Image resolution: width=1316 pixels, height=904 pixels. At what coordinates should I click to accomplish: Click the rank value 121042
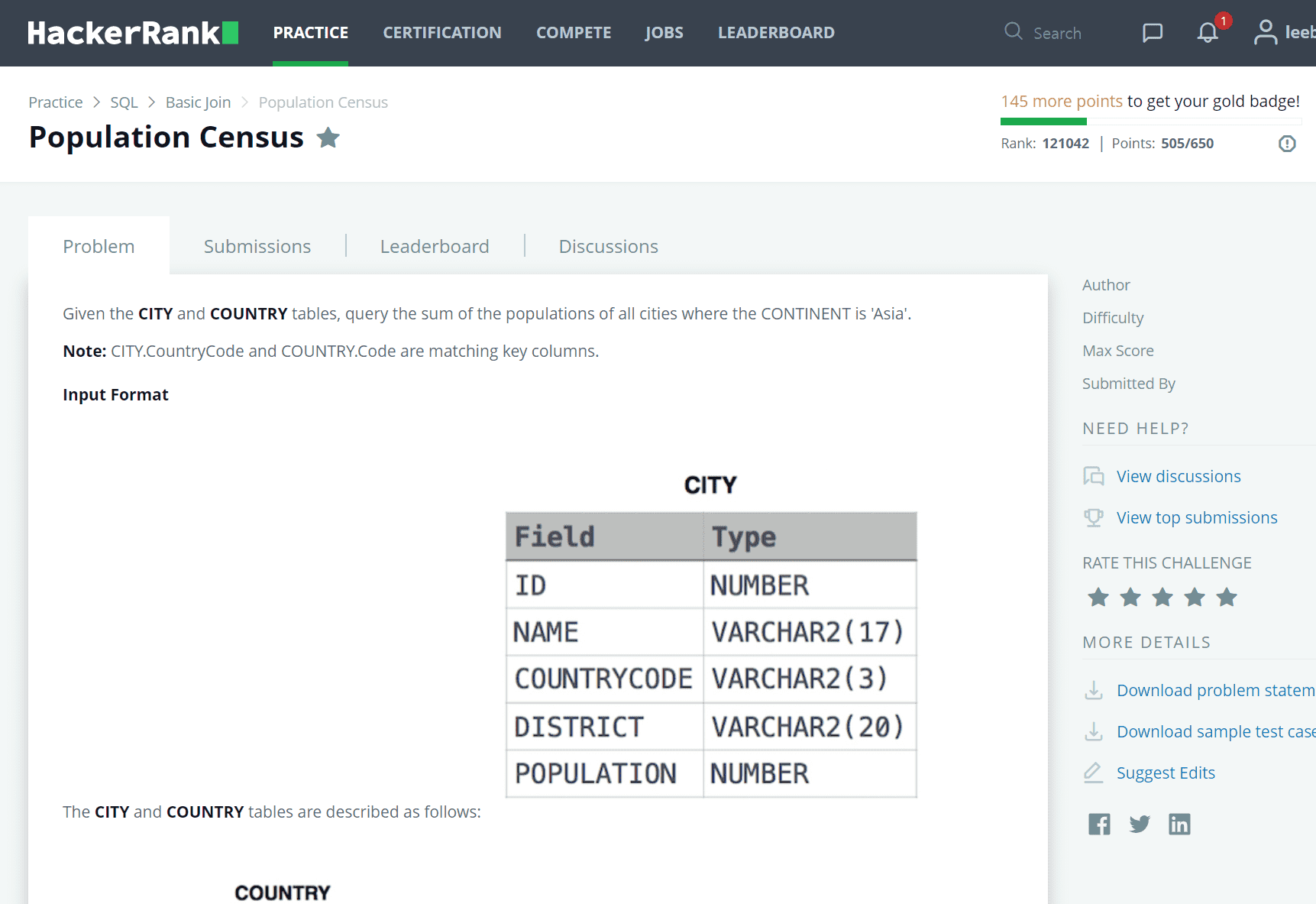[x=1065, y=144]
